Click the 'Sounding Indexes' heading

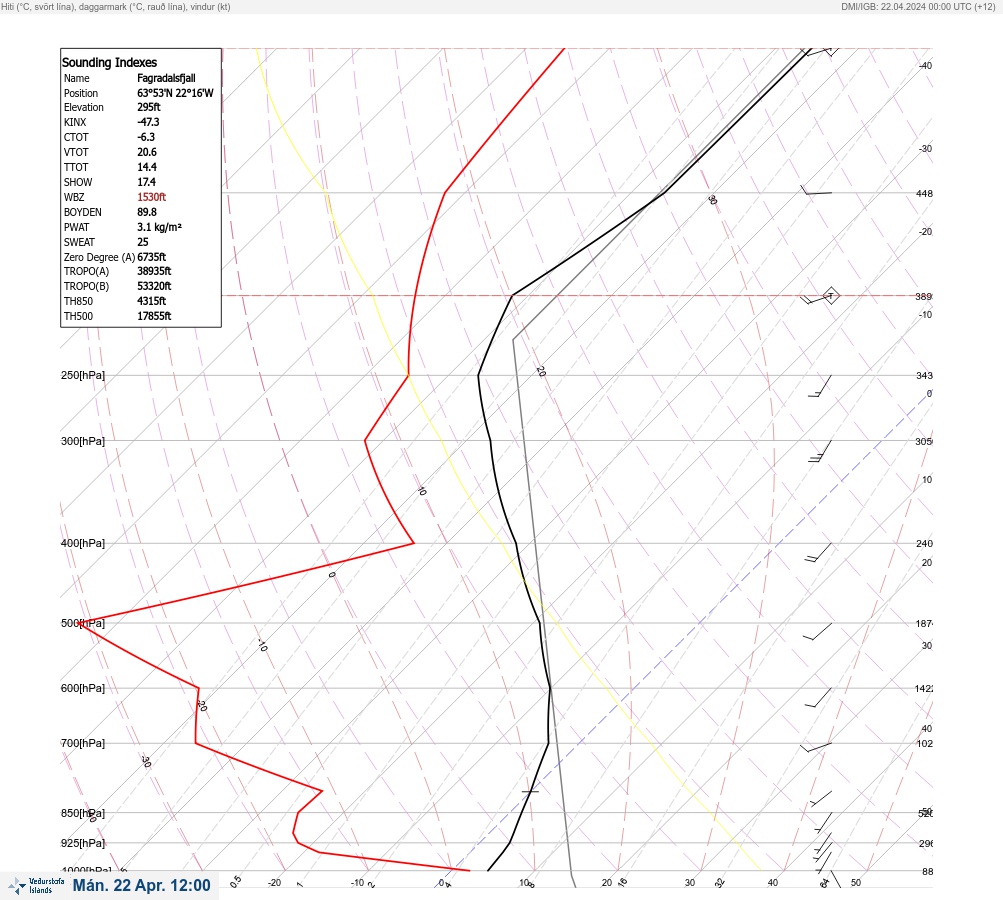click(x=109, y=63)
